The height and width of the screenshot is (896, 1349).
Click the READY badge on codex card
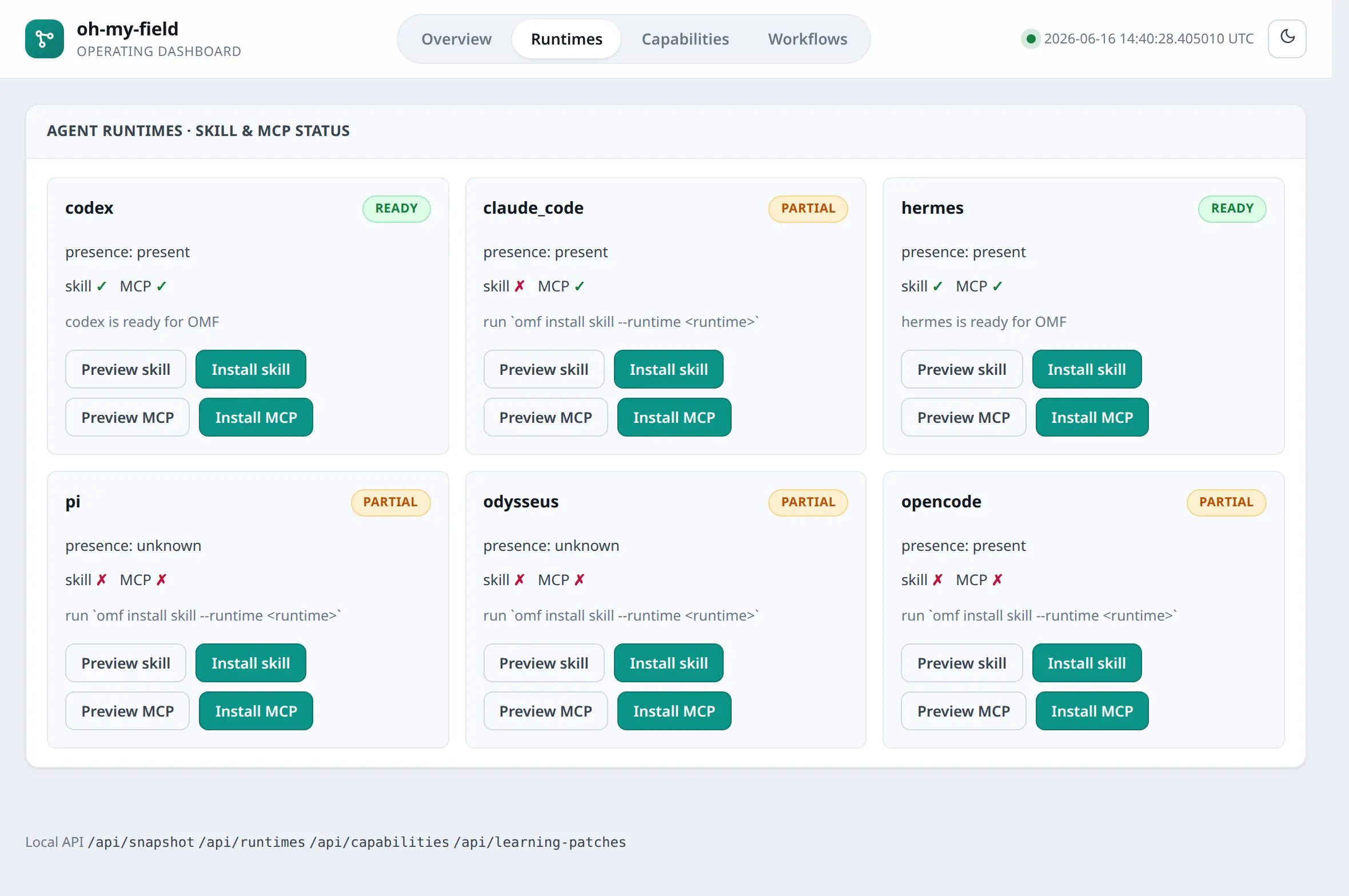(396, 209)
